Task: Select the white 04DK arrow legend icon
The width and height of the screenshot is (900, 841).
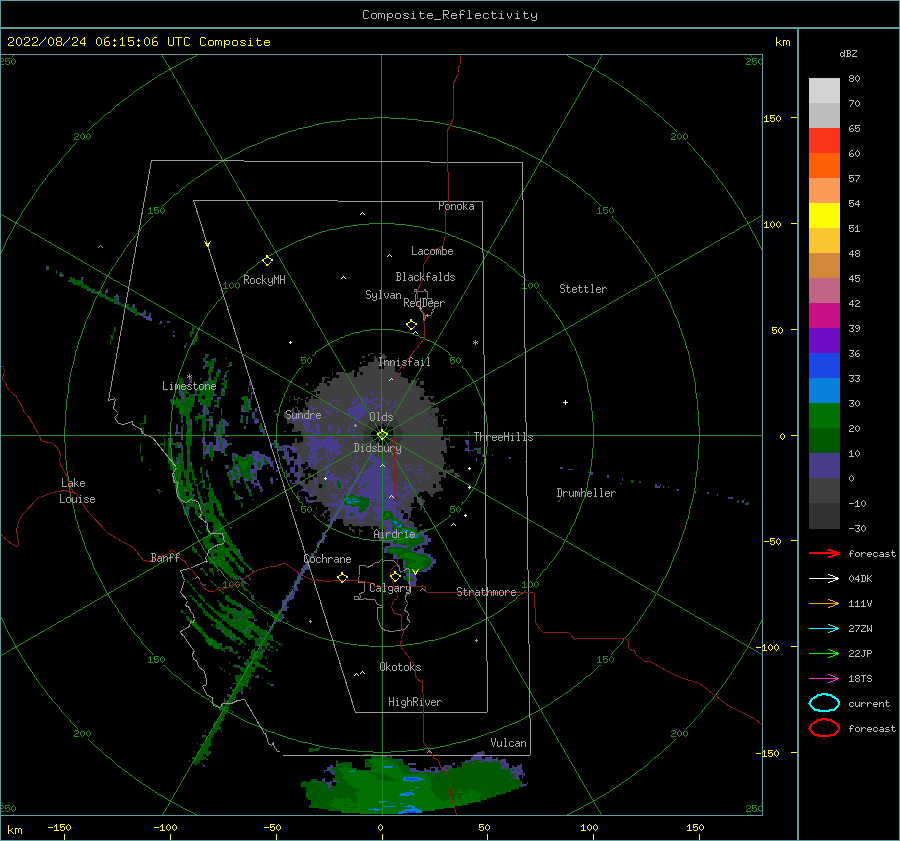Action: coord(824,578)
